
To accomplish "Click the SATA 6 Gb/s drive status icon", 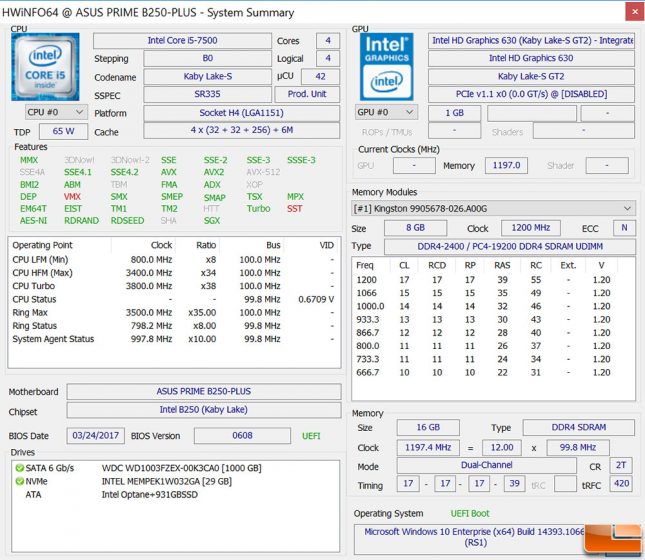I will click(x=19, y=468).
